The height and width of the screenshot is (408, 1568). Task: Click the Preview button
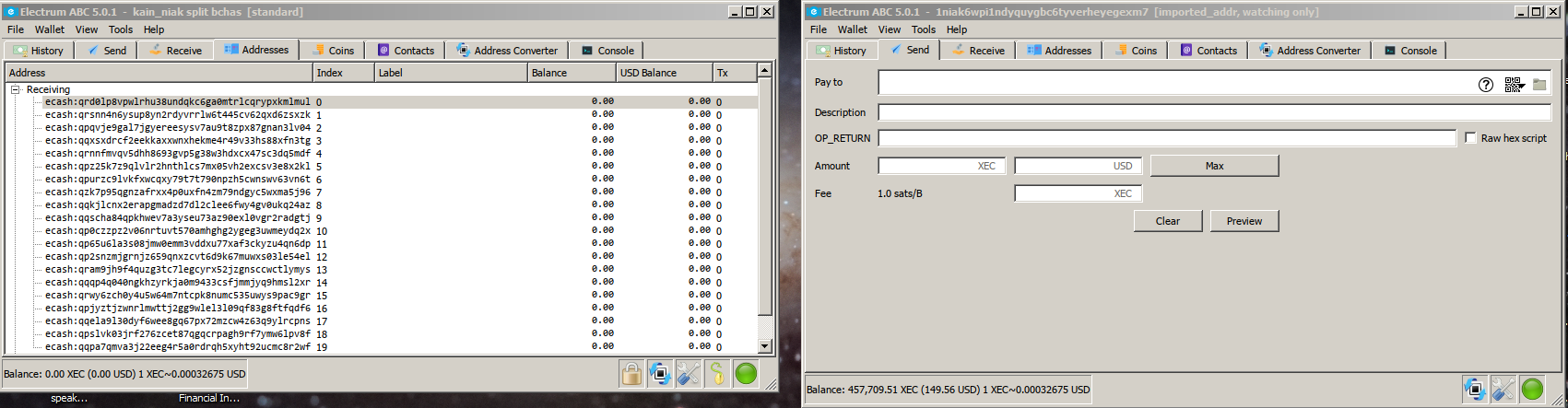point(1244,221)
